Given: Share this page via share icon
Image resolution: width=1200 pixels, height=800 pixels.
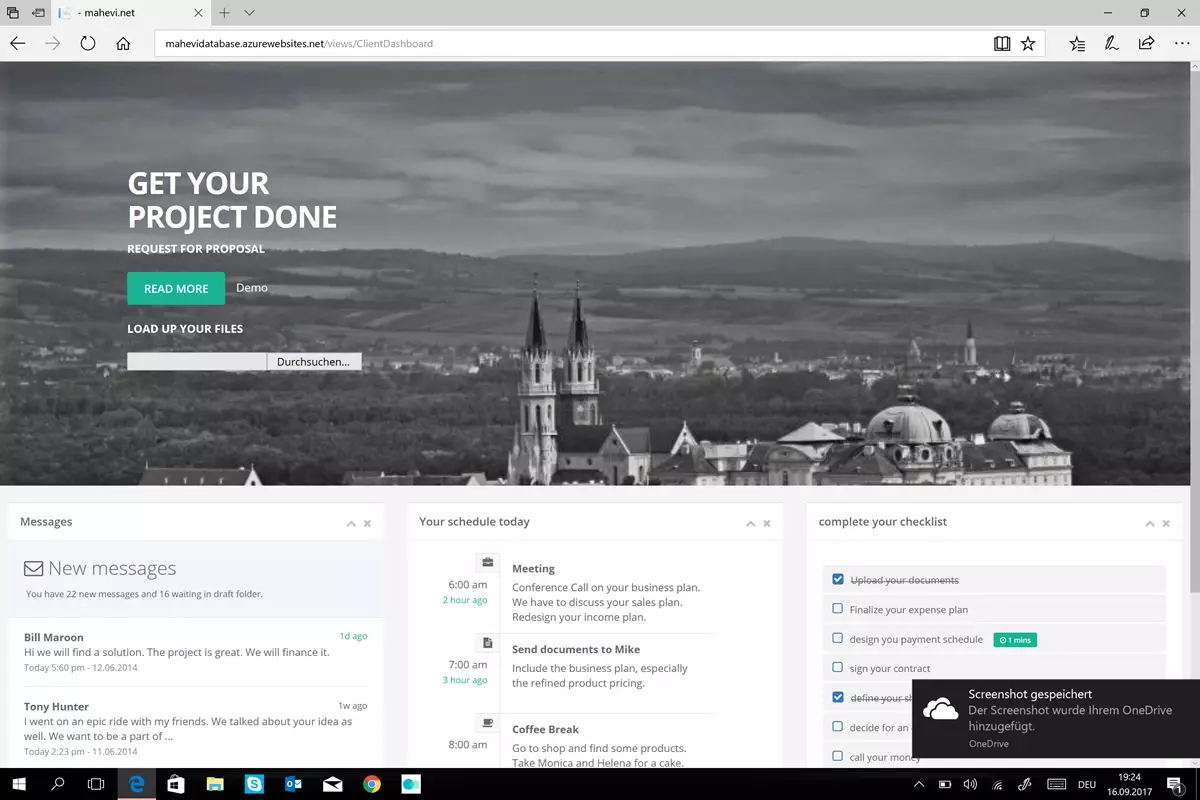Looking at the screenshot, I should pyautogui.click(x=1146, y=44).
